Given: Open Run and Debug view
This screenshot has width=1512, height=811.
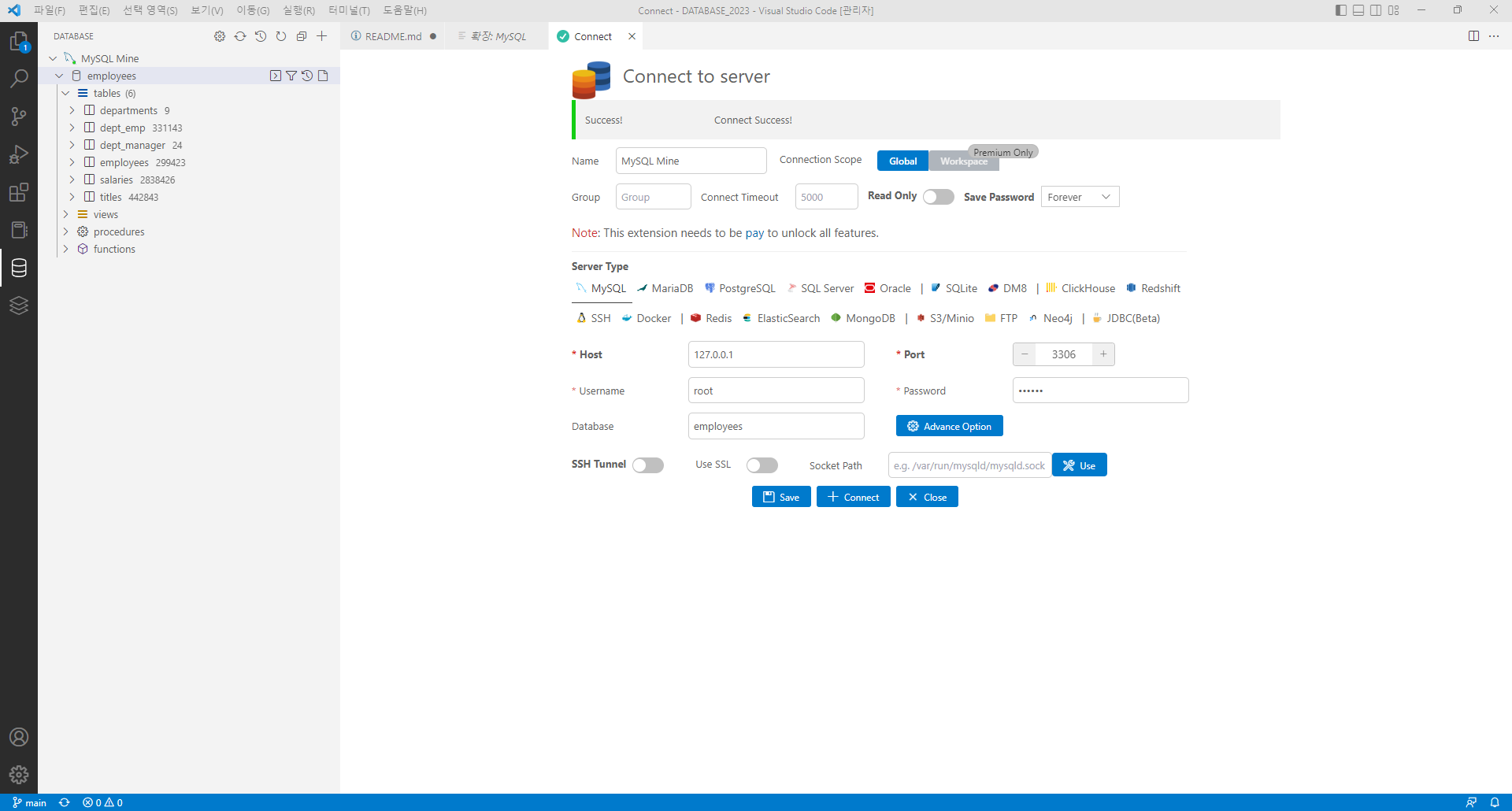Looking at the screenshot, I should 19,154.
